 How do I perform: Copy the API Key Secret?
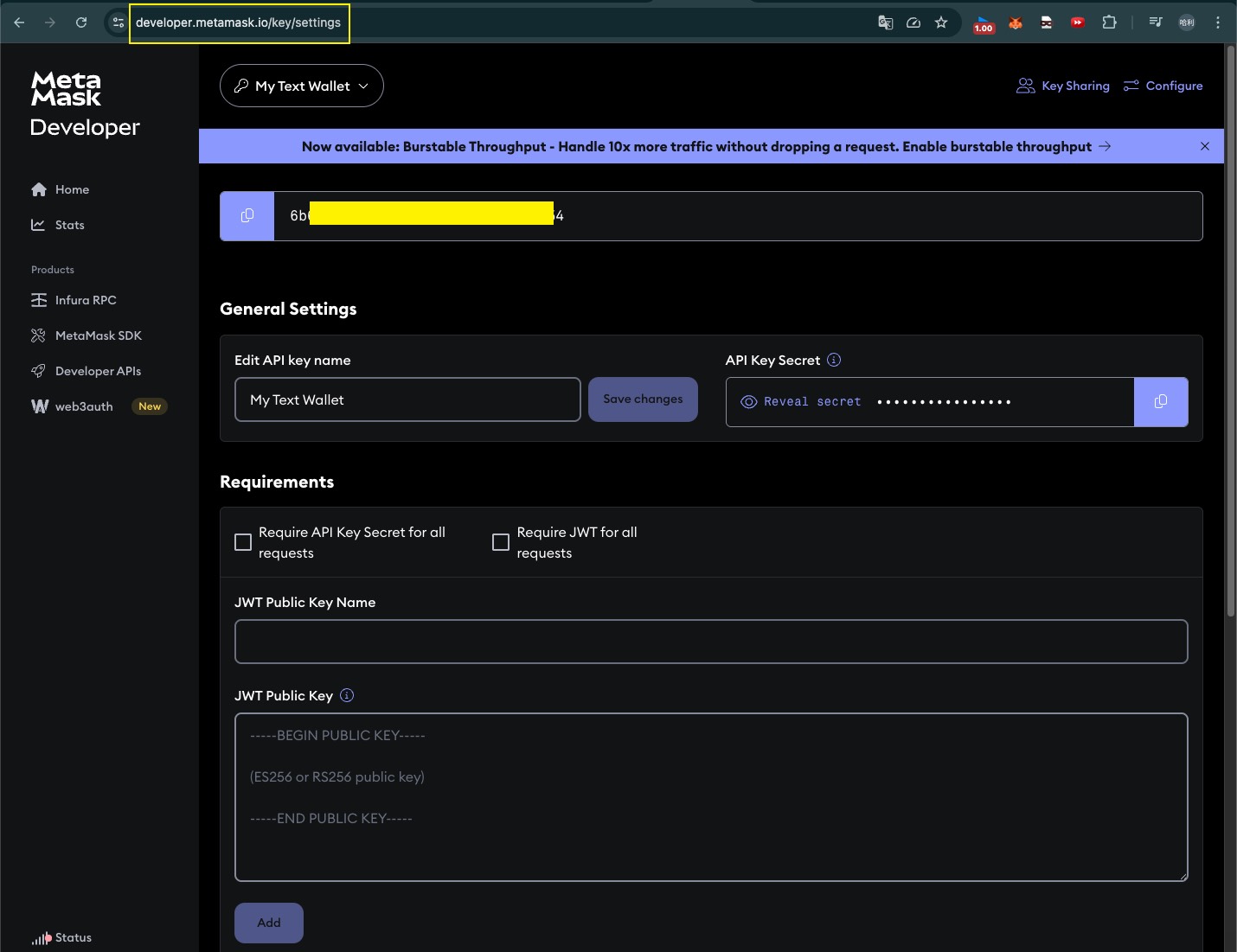click(1161, 402)
